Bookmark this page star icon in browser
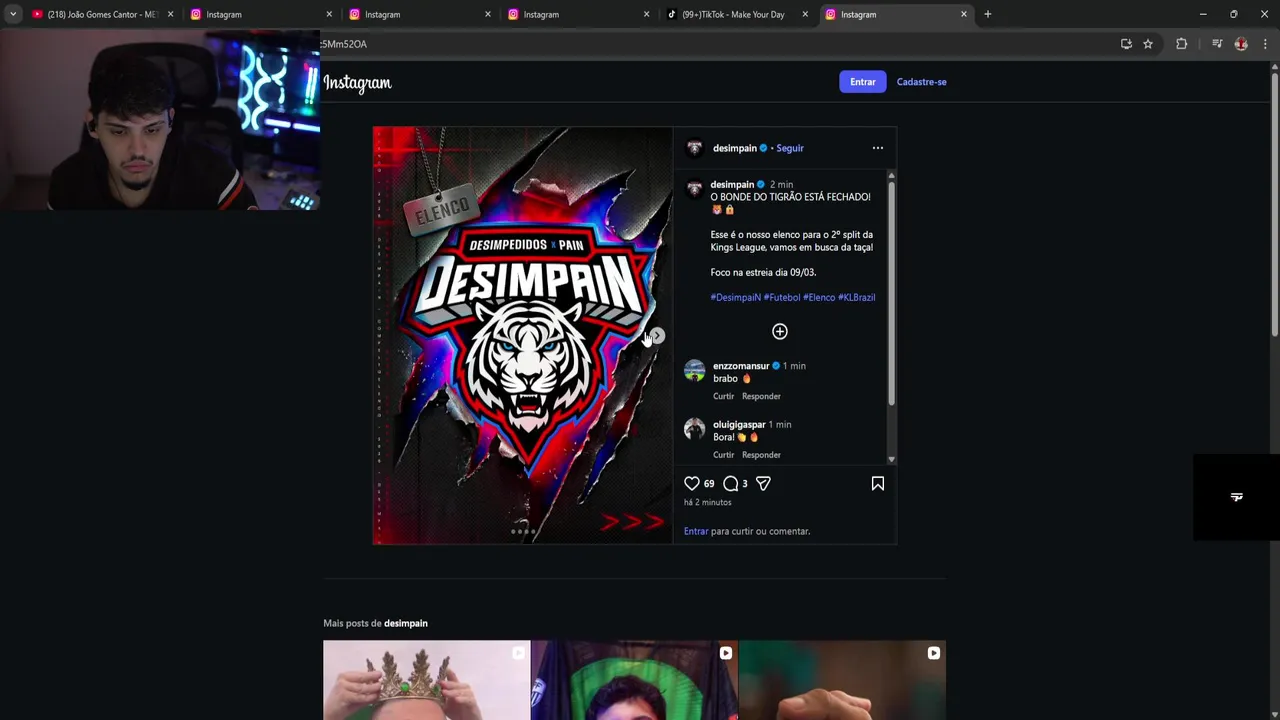This screenshot has width=1280, height=720. click(x=1148, y=44)
